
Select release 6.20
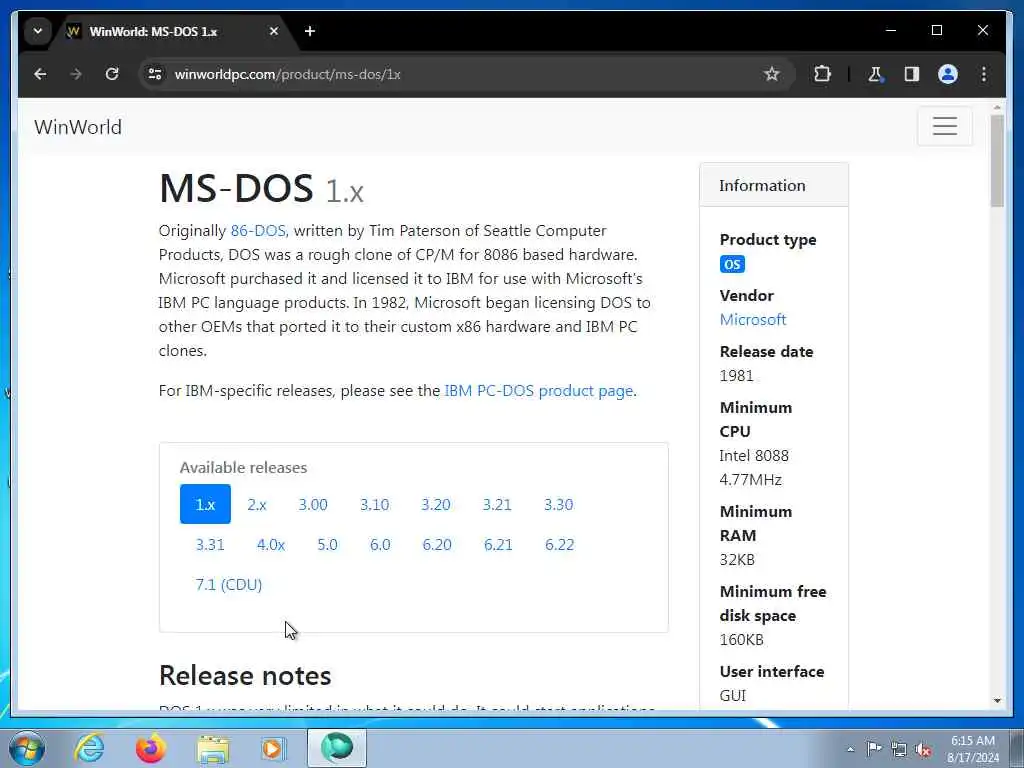437,545
